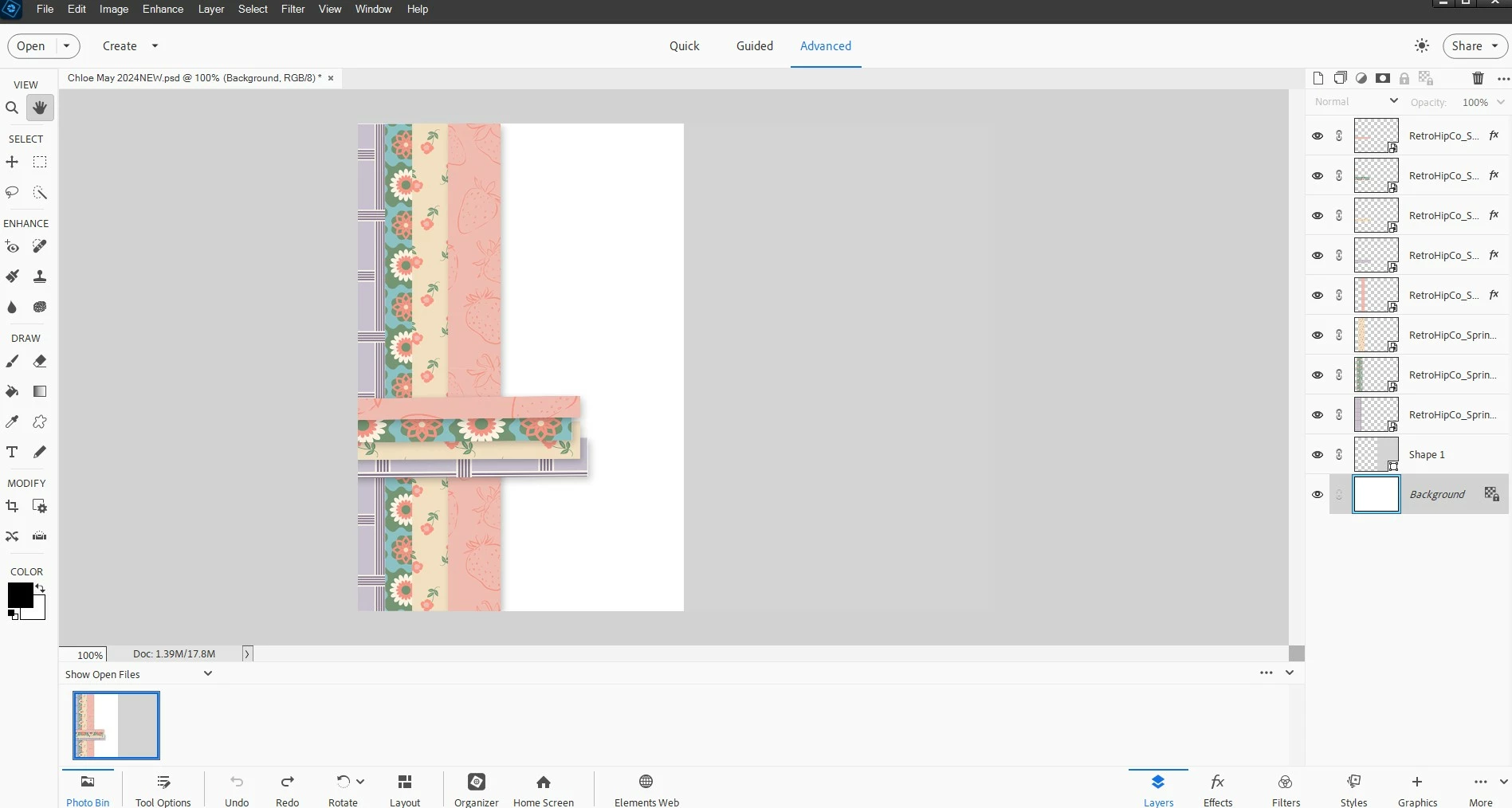This screenshot has width=1512, height=808.
Task: Add a layer mask icon
Action: pyautogui.click(x=1383, y=78)
